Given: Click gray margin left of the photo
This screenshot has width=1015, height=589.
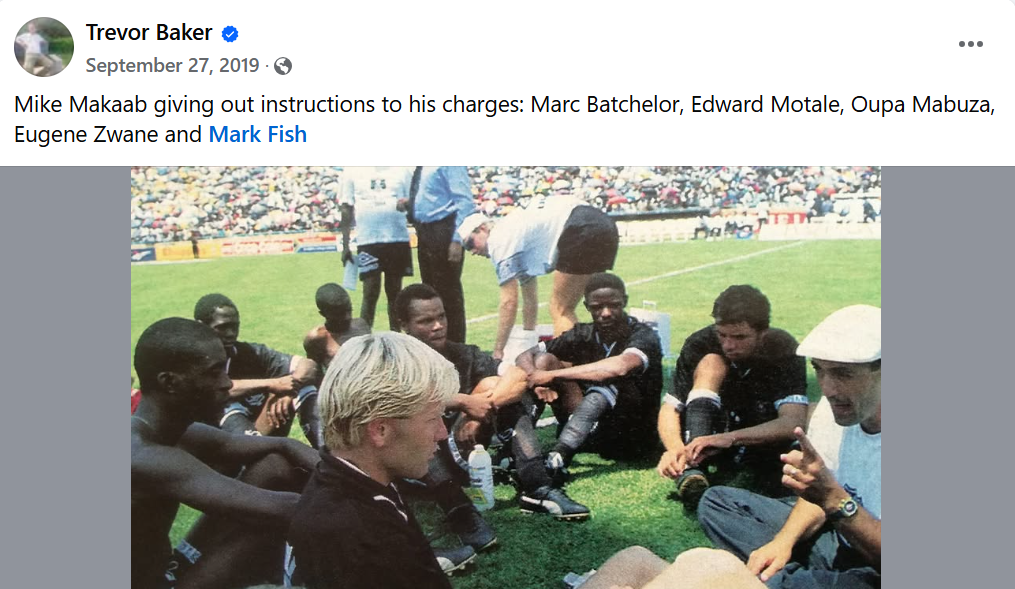Looking at the screenshot, I should [65, 378].
